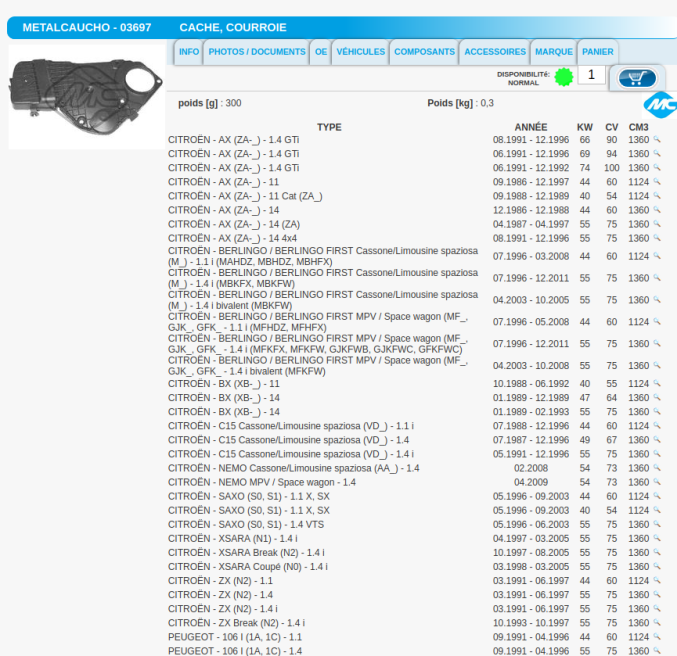Click the quantity input field
This screenshot has width=677, height=656.
(x=592, y=75)
